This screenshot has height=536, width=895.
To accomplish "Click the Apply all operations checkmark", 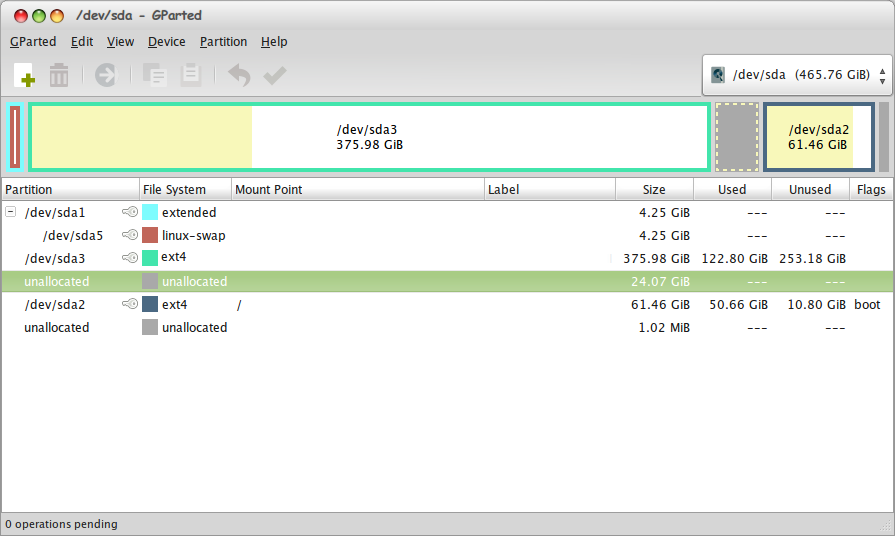I will click(x=274, y=75).
